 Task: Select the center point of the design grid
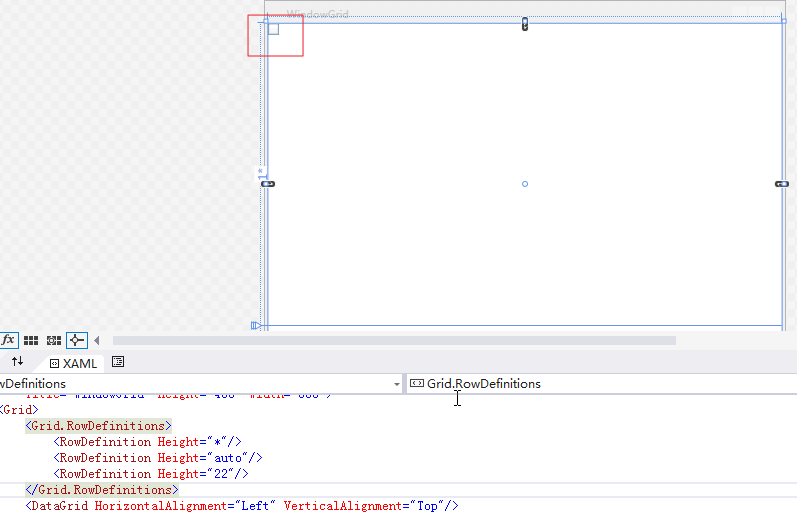point(525,184)
